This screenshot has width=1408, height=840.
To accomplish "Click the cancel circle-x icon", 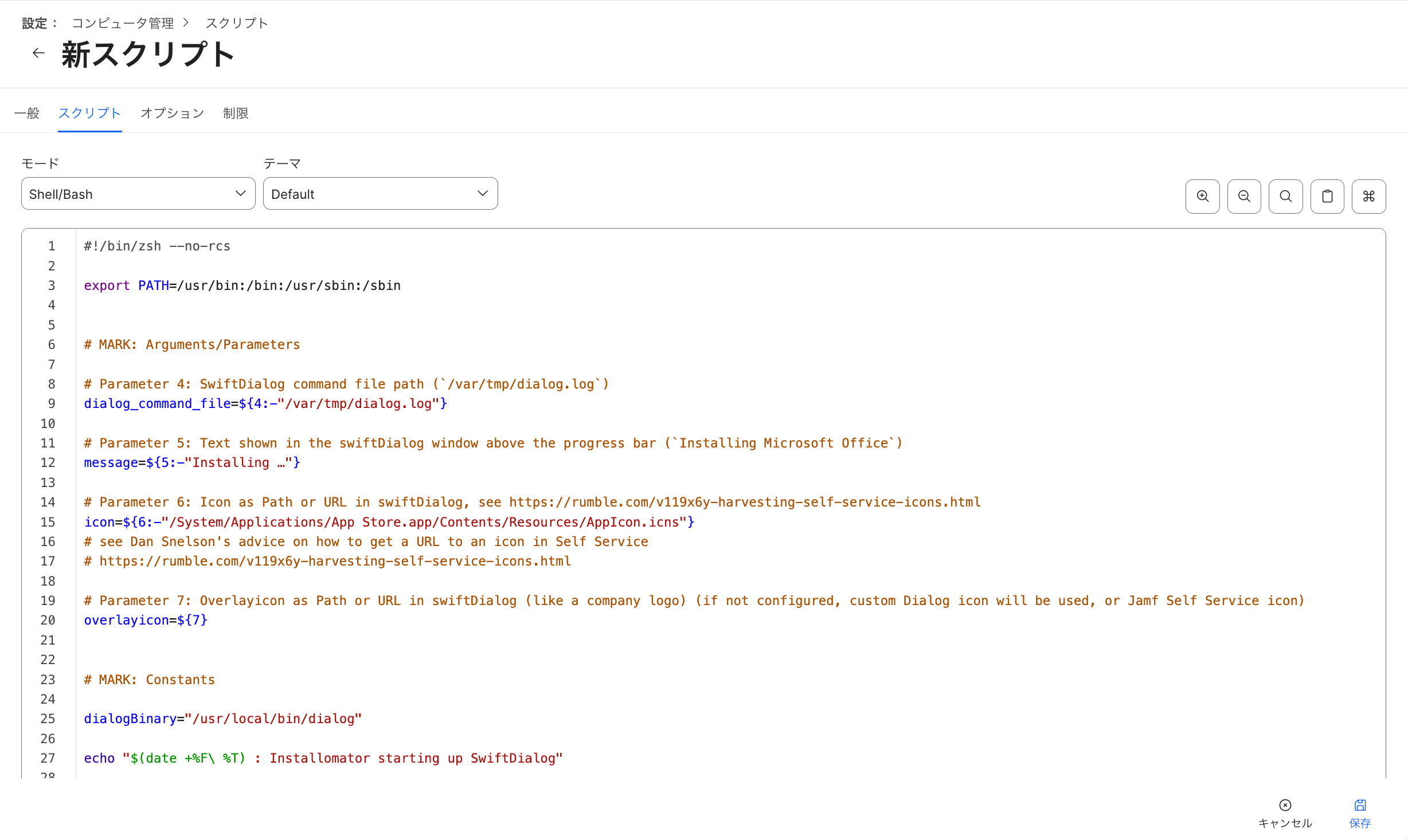I will [x=1285, y=805].
